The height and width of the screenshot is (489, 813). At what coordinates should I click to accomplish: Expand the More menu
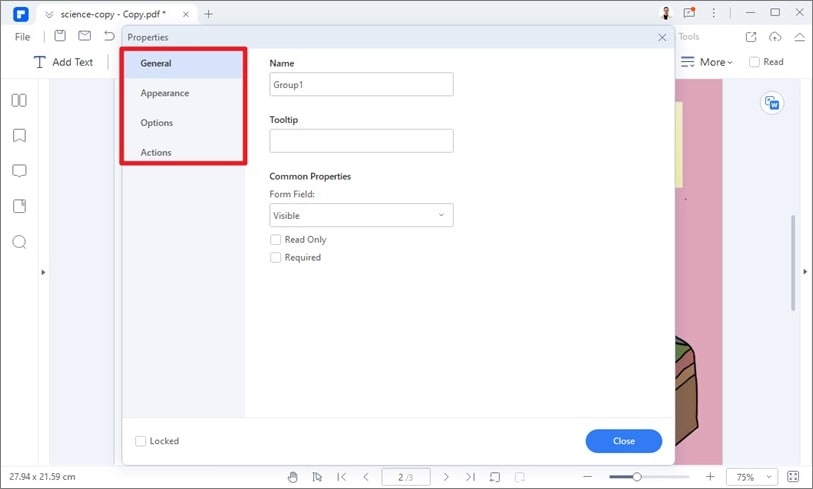click(x=708, y=62)
